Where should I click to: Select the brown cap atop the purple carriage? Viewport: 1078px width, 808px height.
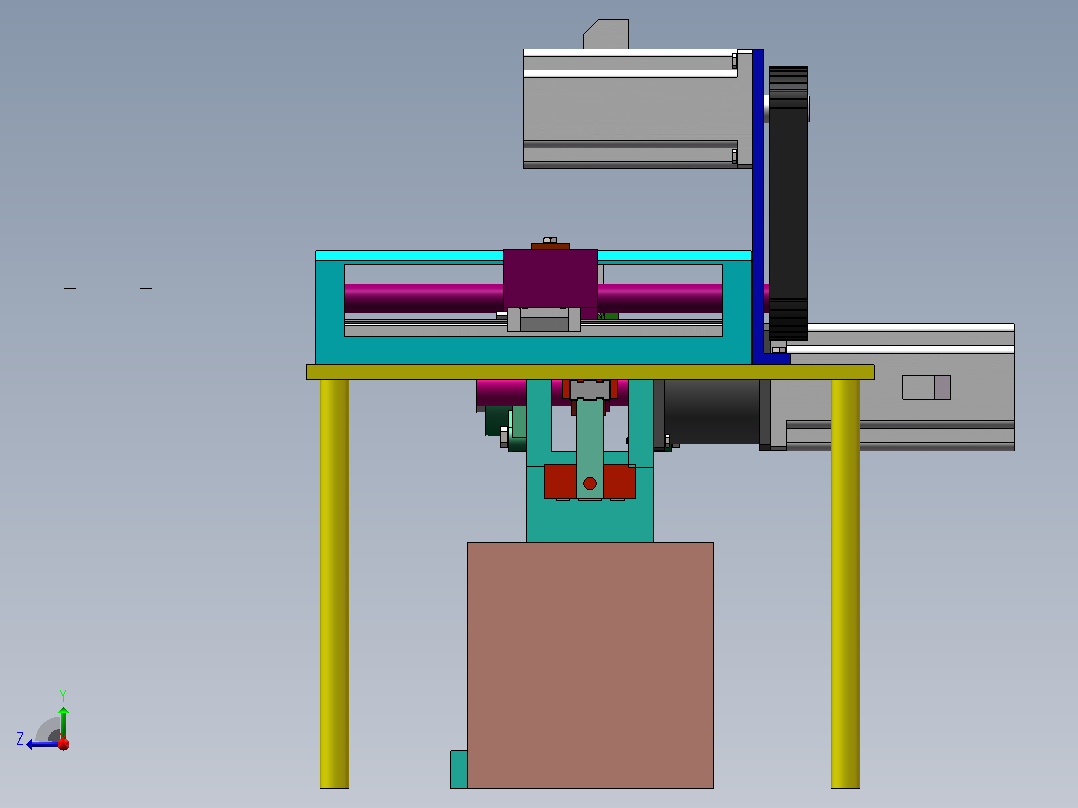point(550,246)
